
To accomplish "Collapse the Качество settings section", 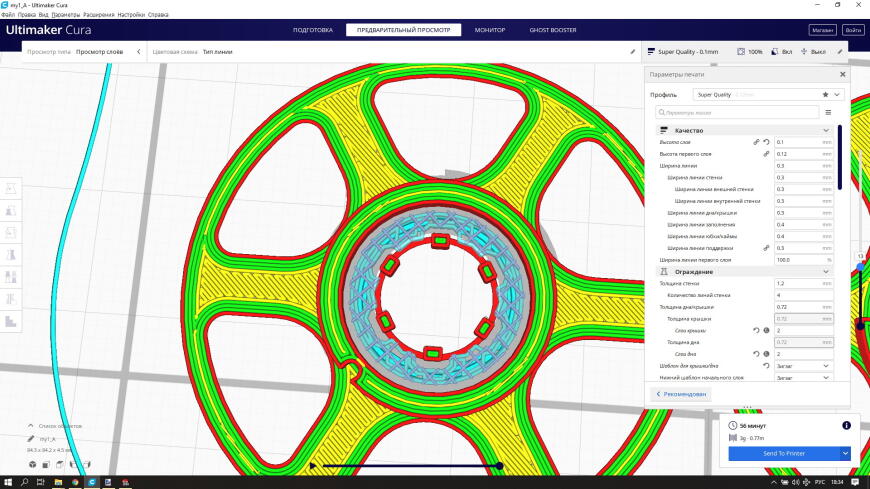I will point(826,130).
